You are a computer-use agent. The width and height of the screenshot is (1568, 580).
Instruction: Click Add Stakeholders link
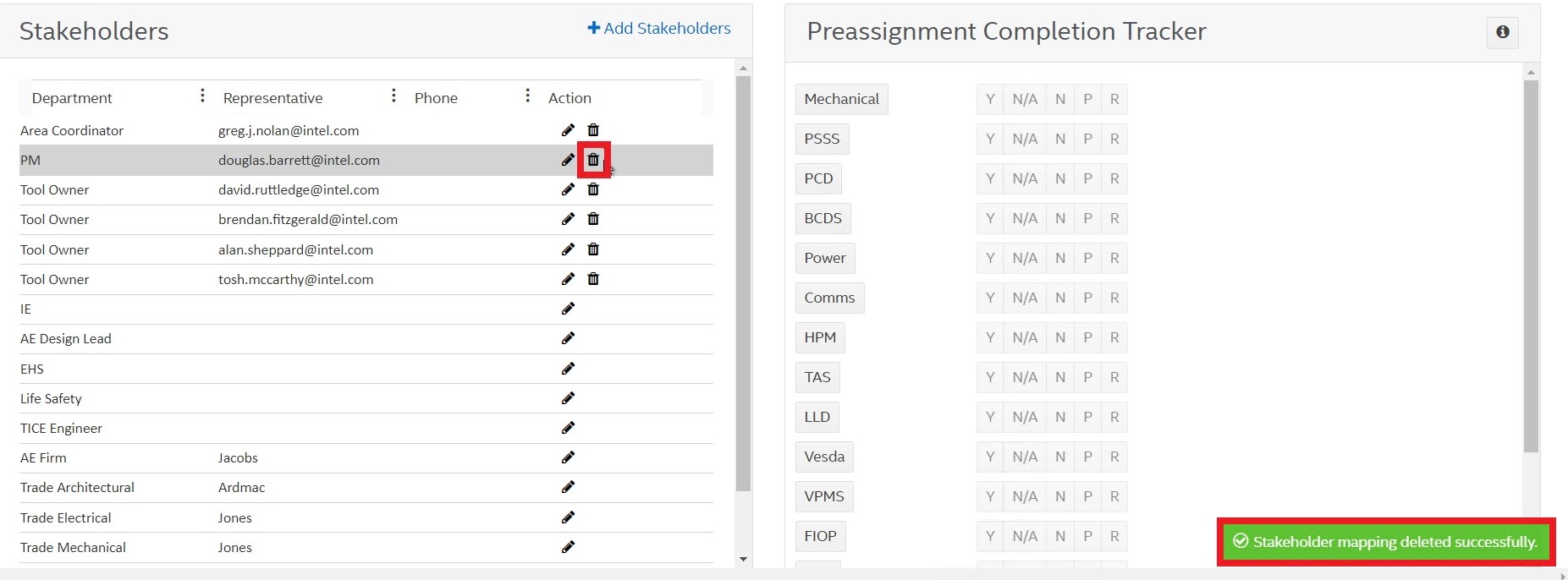(659, 28)
